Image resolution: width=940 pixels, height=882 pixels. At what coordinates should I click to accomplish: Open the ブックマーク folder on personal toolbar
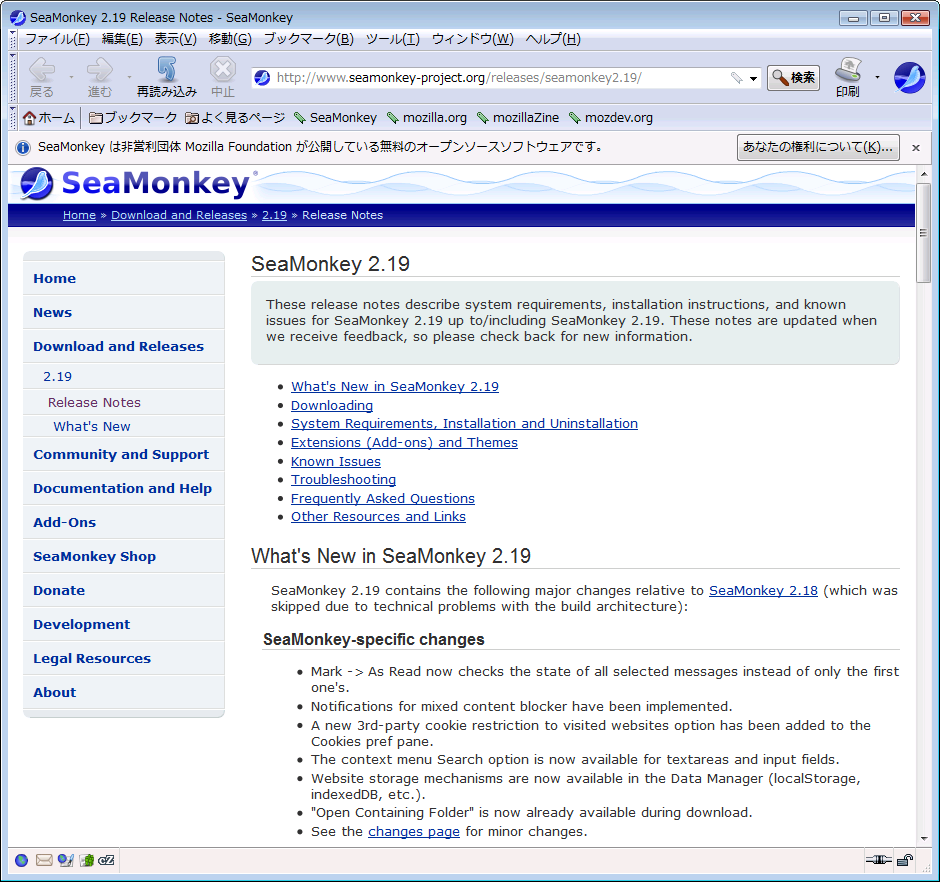(133, 118)
